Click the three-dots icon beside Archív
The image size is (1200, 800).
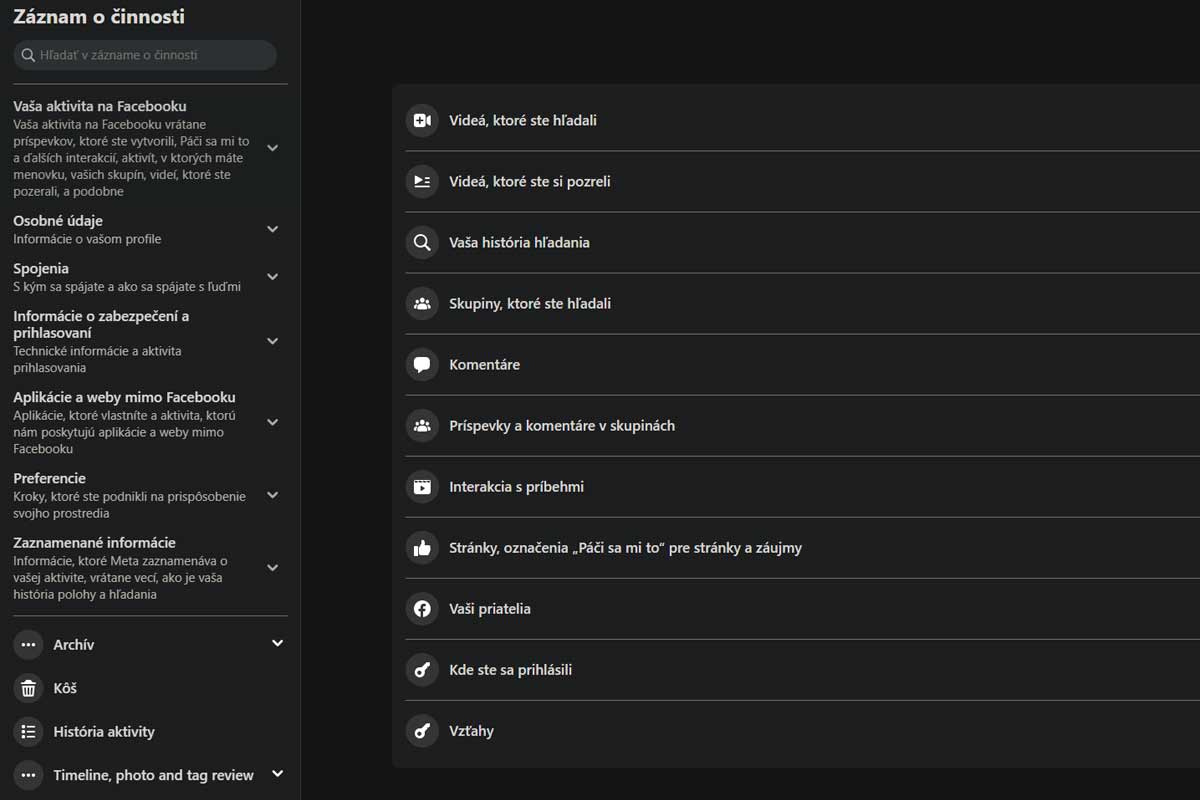pos(29,645)
